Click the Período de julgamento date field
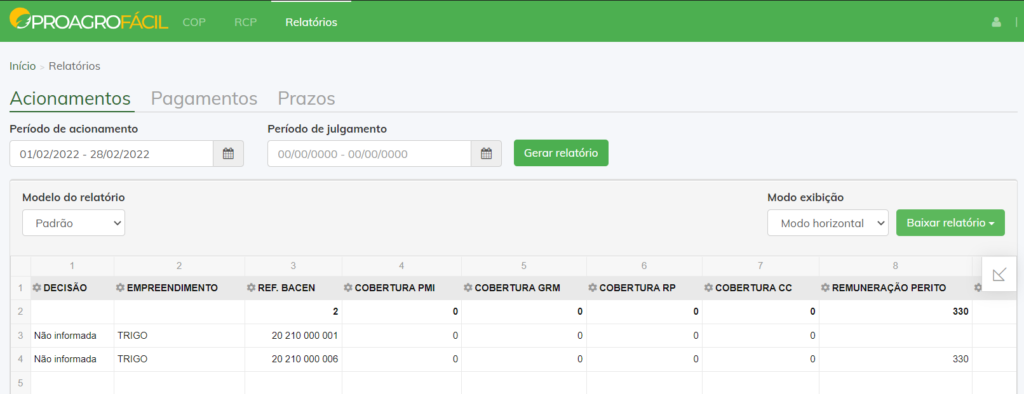Viewport: 1024px width, 394px height. pos(370,154)
